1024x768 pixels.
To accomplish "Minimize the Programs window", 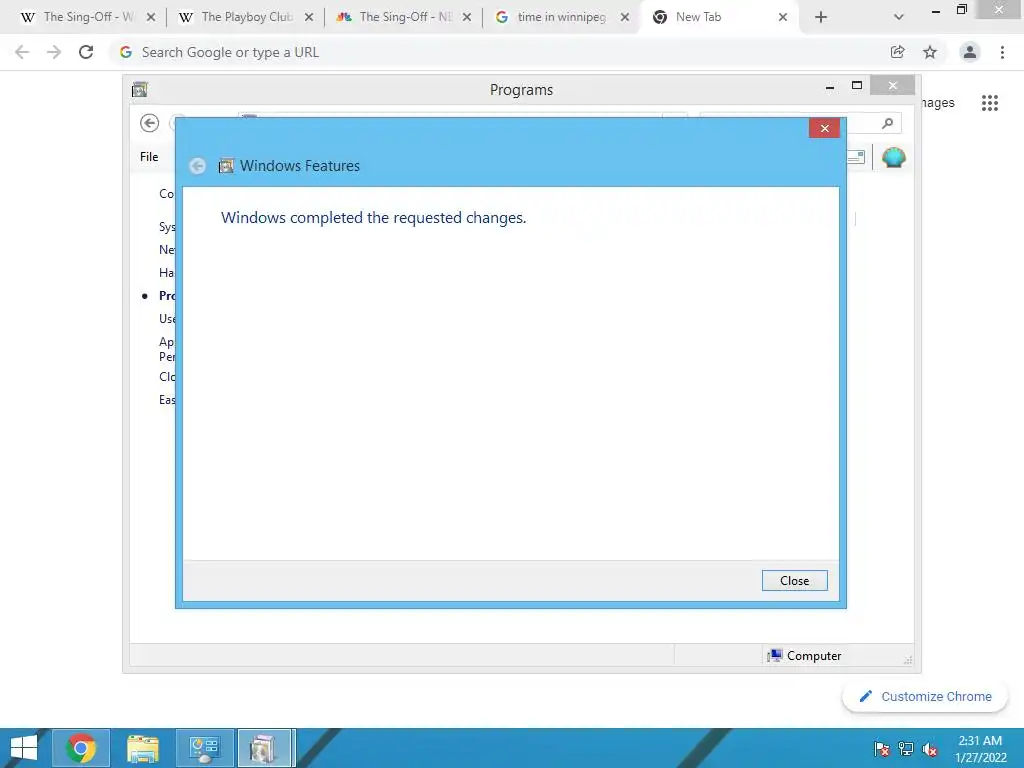I will 829,86.
